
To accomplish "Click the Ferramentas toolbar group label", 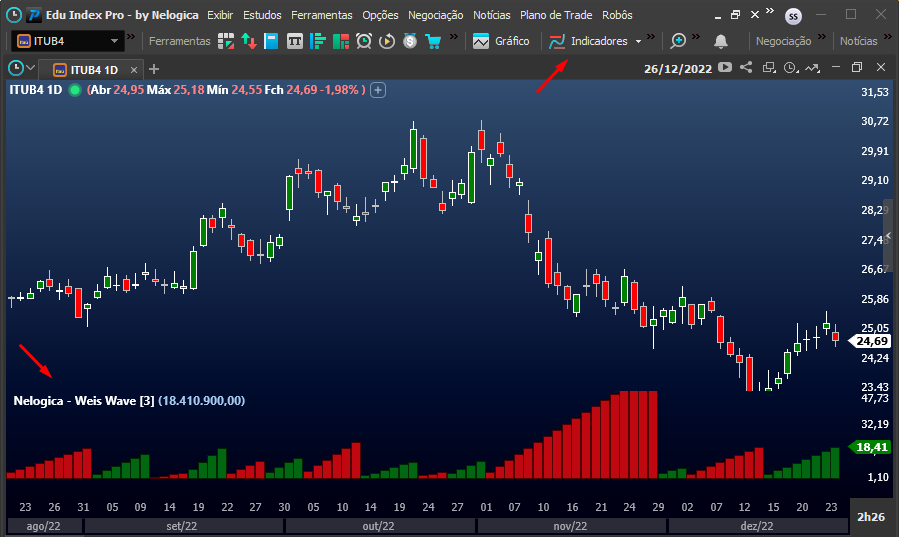I will click(179, 41).
